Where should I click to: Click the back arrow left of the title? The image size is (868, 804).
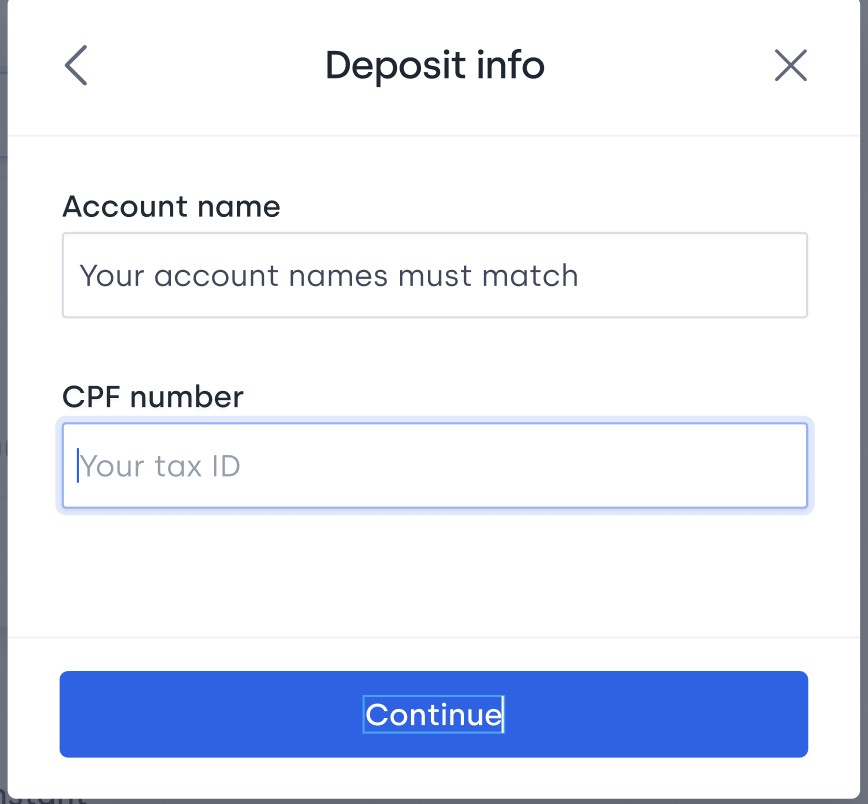tap(76, 65)
